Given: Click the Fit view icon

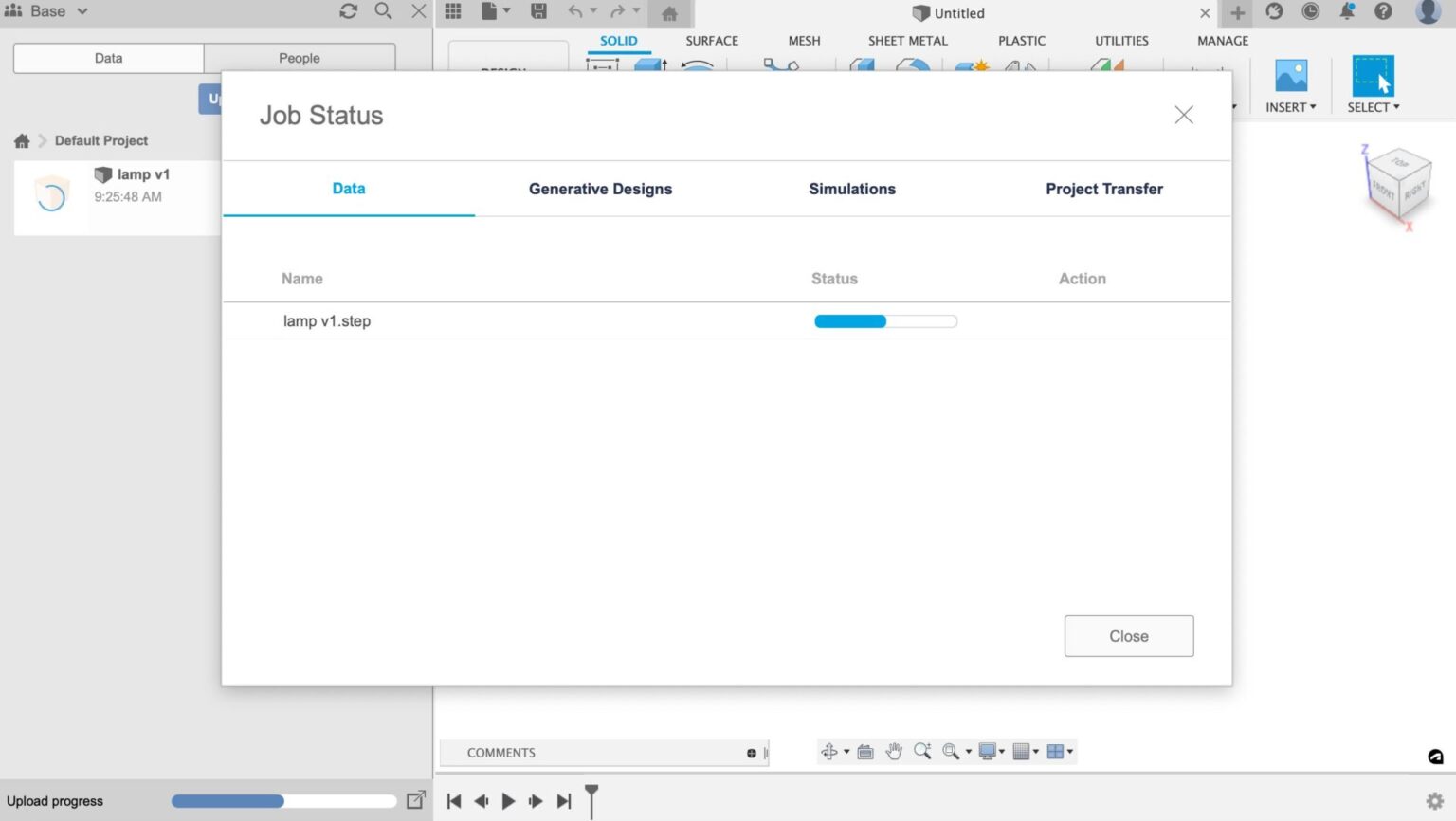Looking at the screenshot, I should point(950,751).
